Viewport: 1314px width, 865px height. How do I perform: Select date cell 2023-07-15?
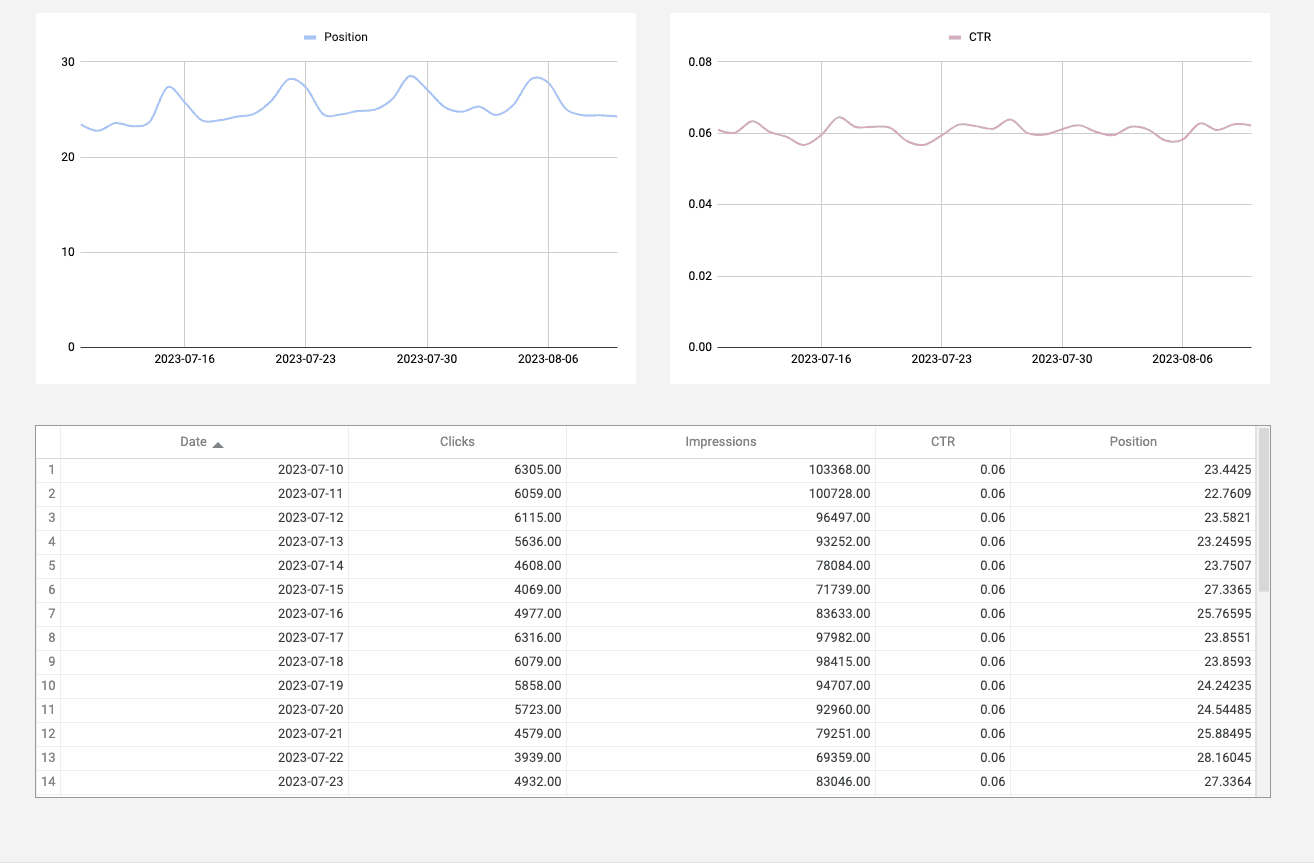click(311, 589)
